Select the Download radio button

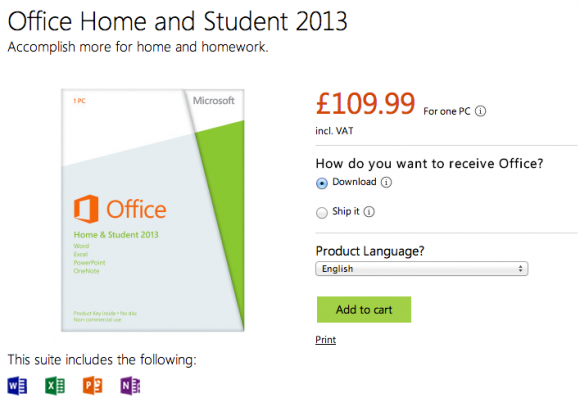[x=322, y=183]
